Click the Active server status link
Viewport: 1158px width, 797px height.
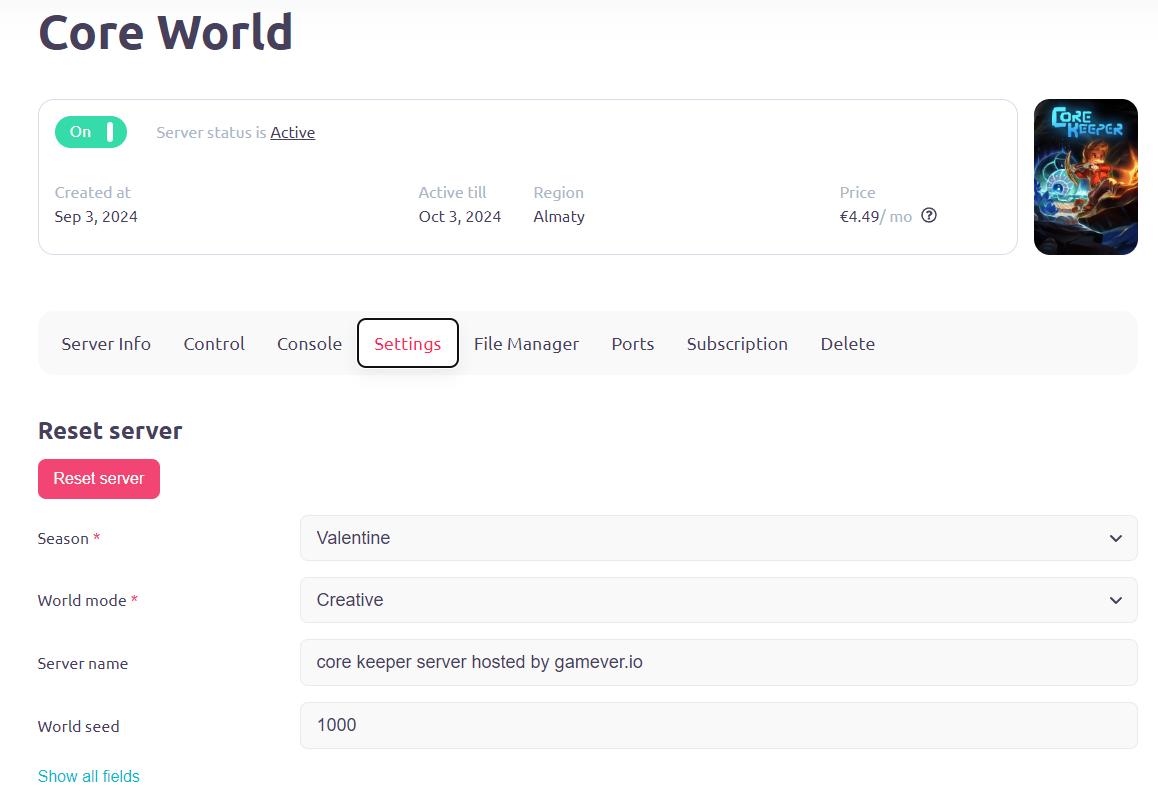coord(292,132)
